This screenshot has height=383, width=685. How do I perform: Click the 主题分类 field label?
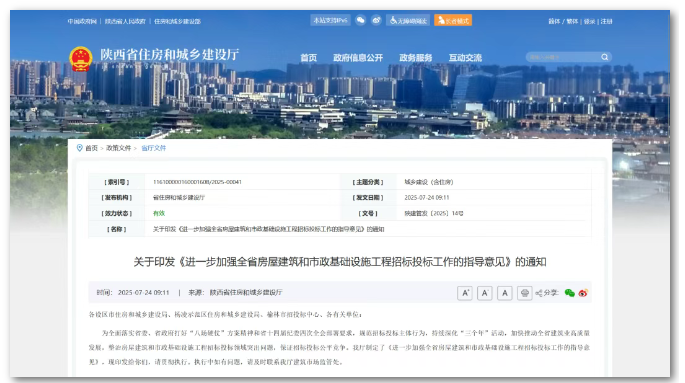click(x=368, y=182)
